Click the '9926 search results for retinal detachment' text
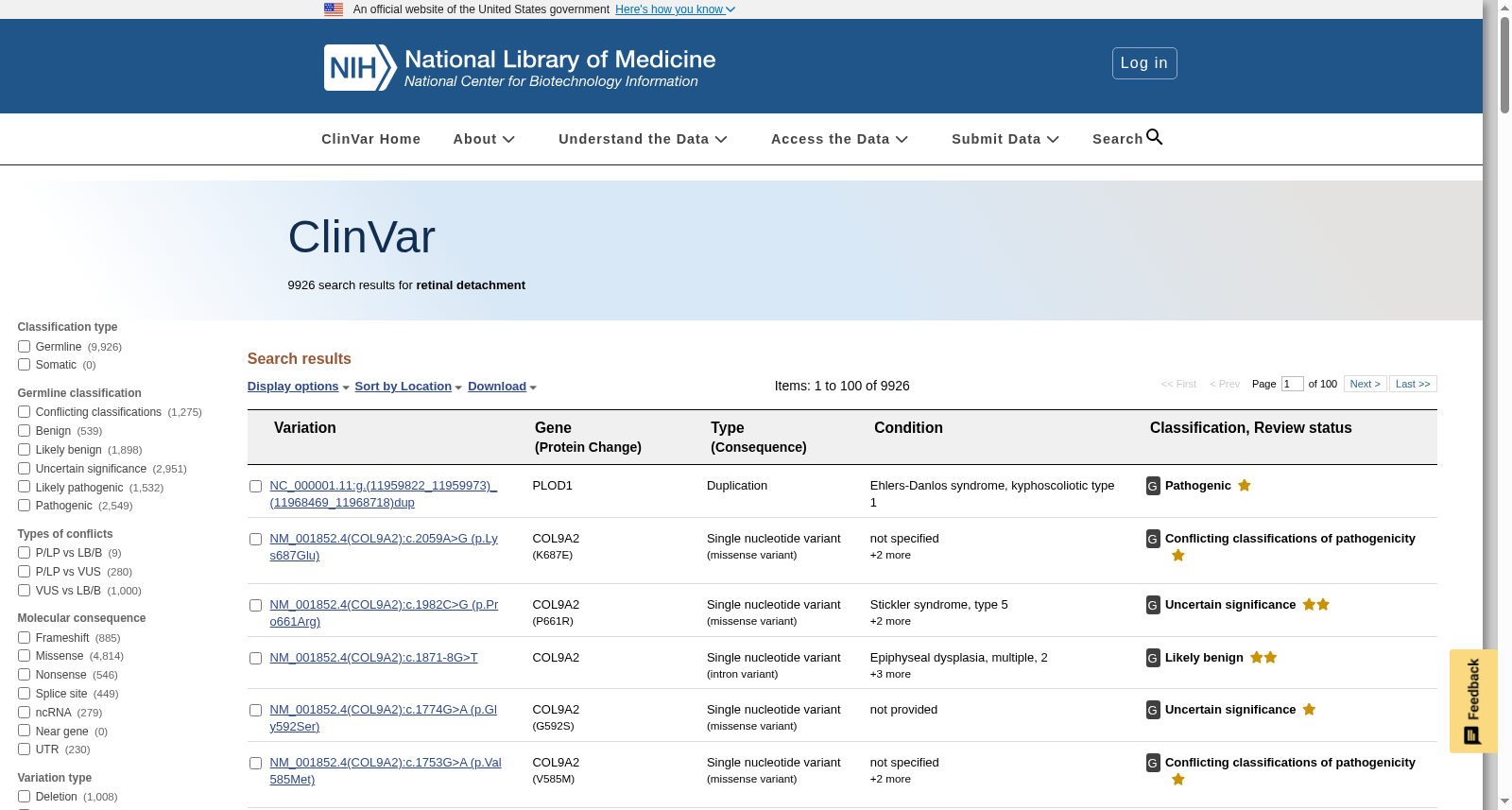 click(x=406, y=285)
